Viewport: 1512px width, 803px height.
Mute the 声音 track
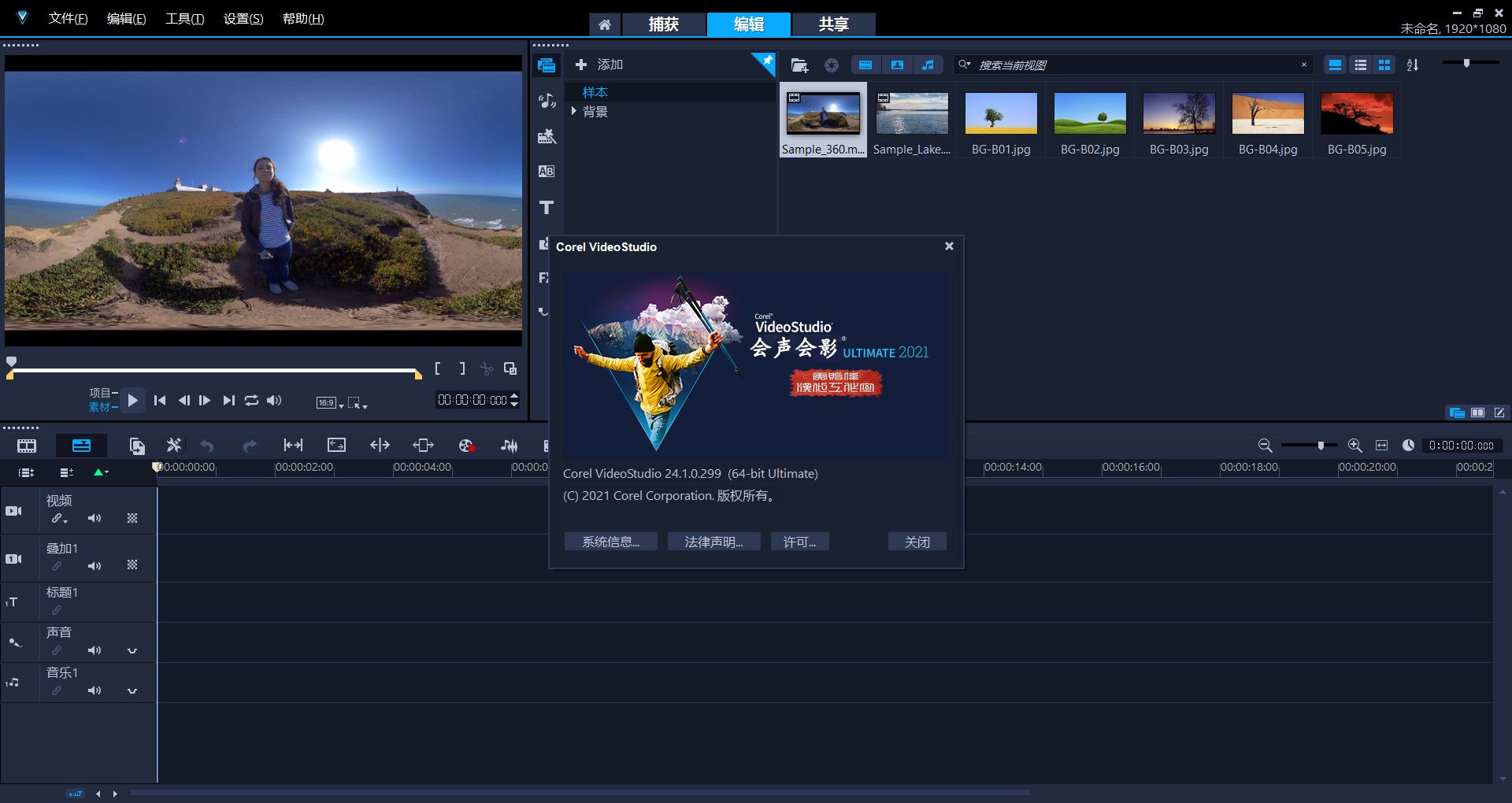point(94,650)
